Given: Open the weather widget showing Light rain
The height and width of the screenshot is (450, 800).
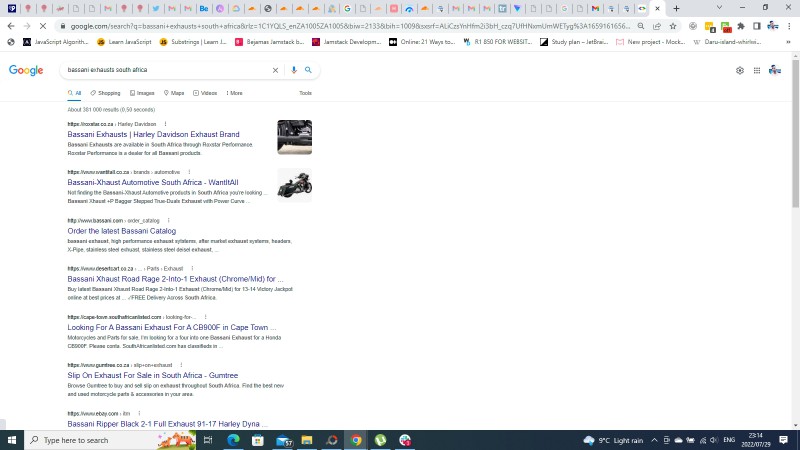Looking at the screenshot, I should click(613, 440).
